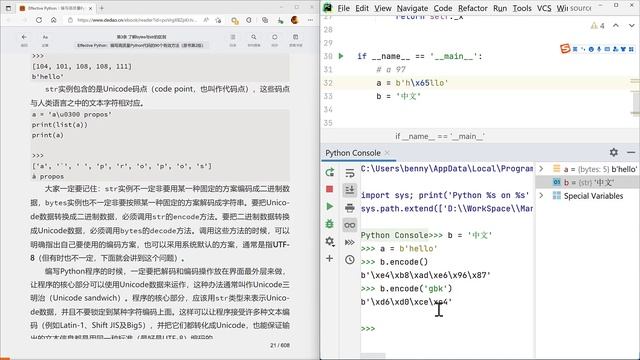Click the warnings indicator showing 4

(x=597, y=26)
